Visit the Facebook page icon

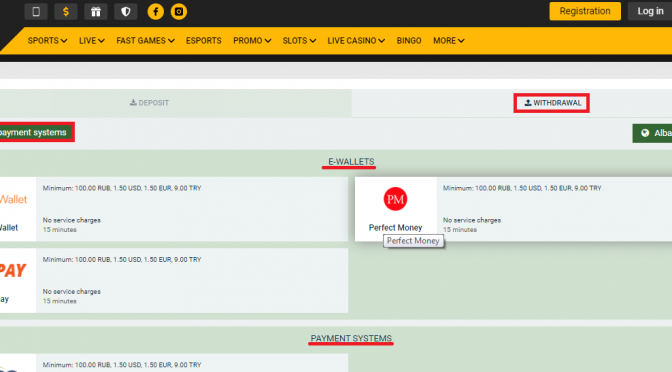click(156, 12)
